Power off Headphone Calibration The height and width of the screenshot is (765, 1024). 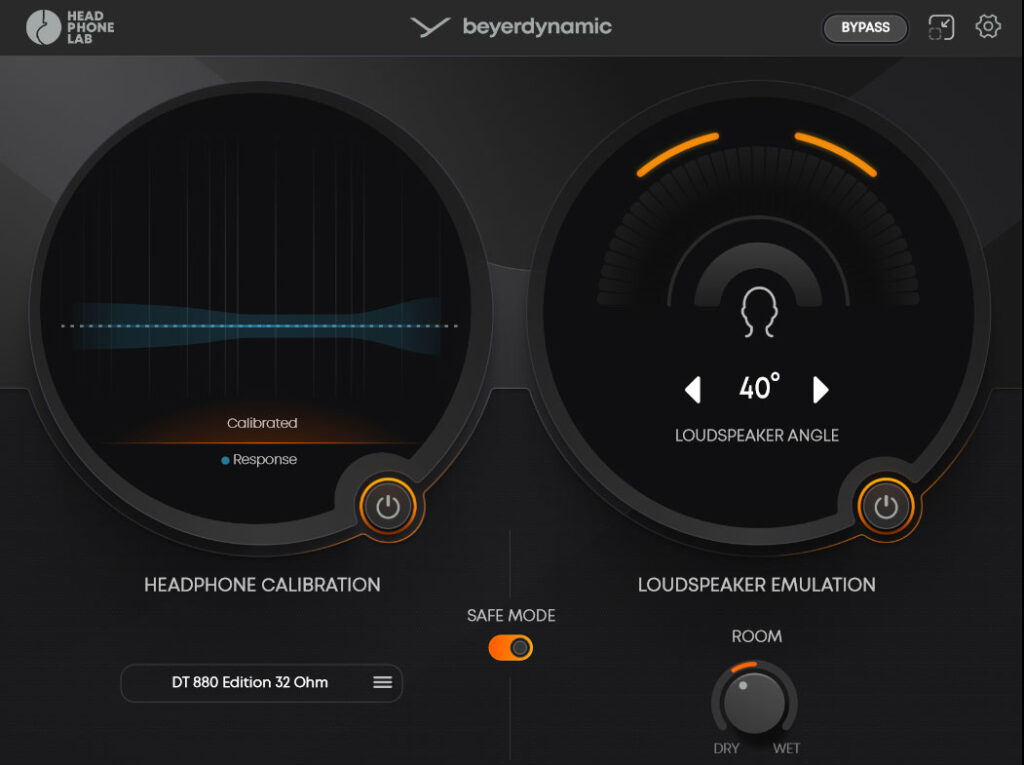point(389,507)
